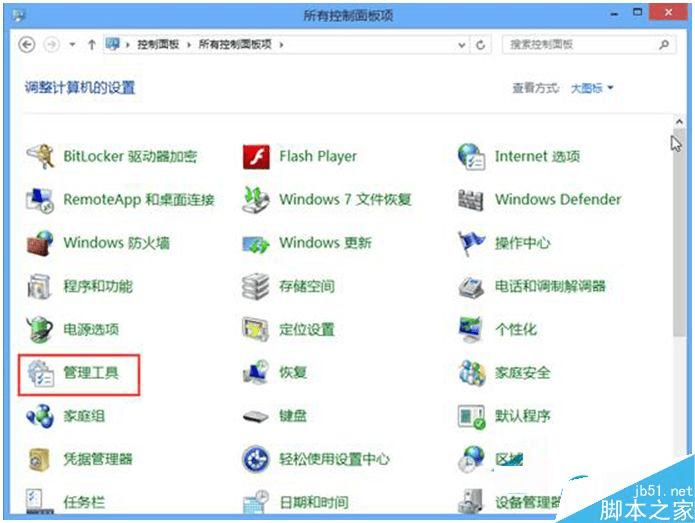695x523 pixels.
Task: Open the Flash Player icon
Action: tap(256, 156)
